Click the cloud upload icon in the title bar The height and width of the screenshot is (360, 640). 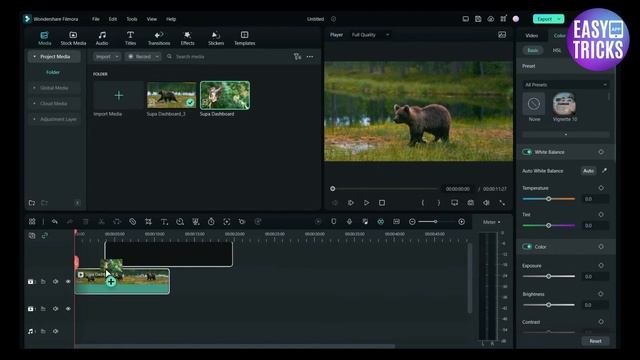tap(491, 19)
